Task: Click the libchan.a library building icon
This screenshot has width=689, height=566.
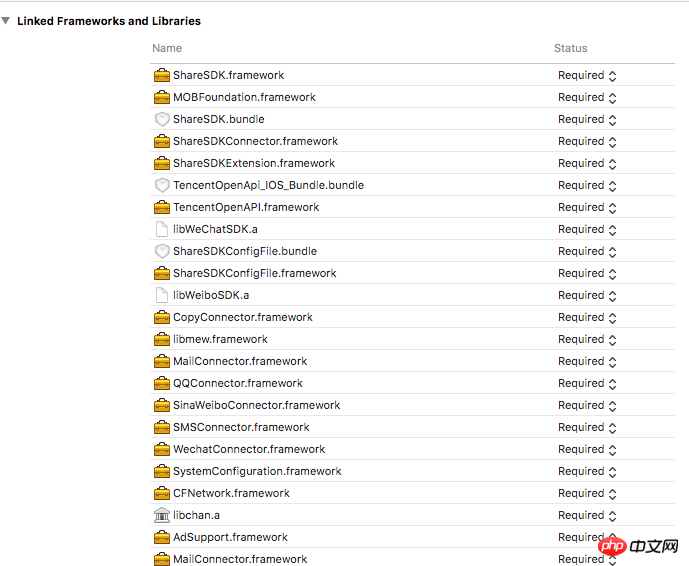Action: coord(162,515)
